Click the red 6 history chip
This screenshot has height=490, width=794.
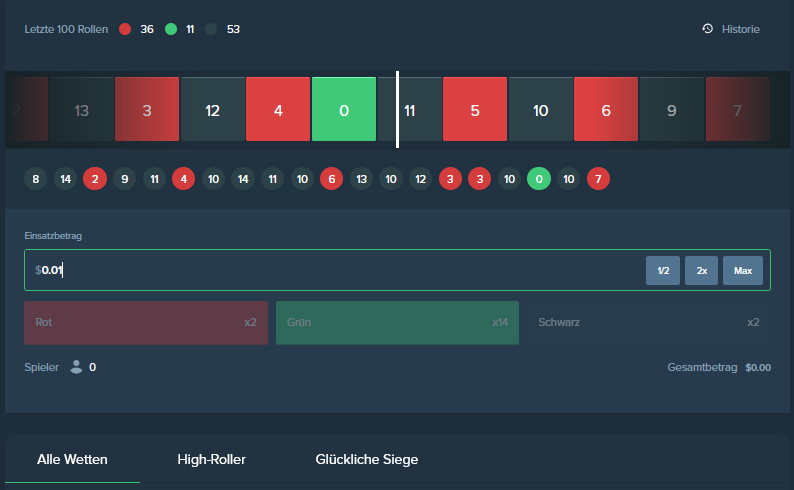[332, 179]
